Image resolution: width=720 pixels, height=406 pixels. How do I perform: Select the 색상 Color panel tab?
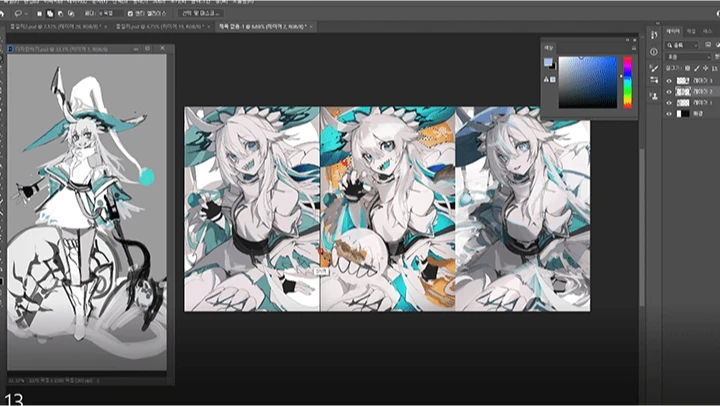549,48
